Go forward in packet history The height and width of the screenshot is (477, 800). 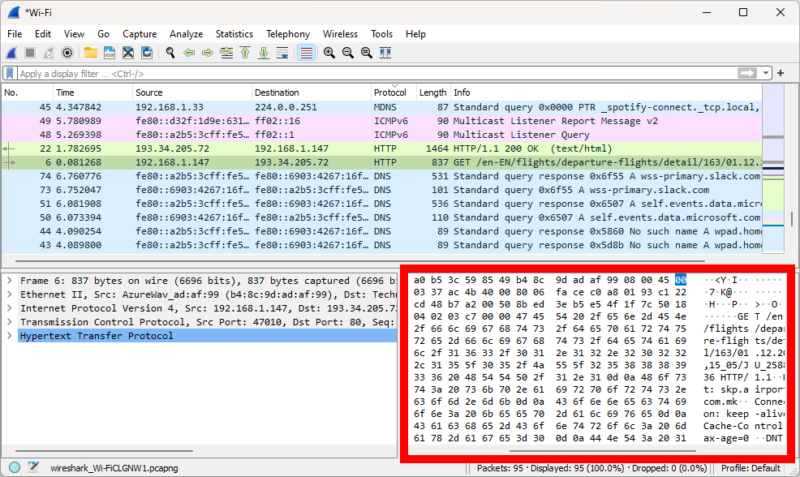(208, 53)
